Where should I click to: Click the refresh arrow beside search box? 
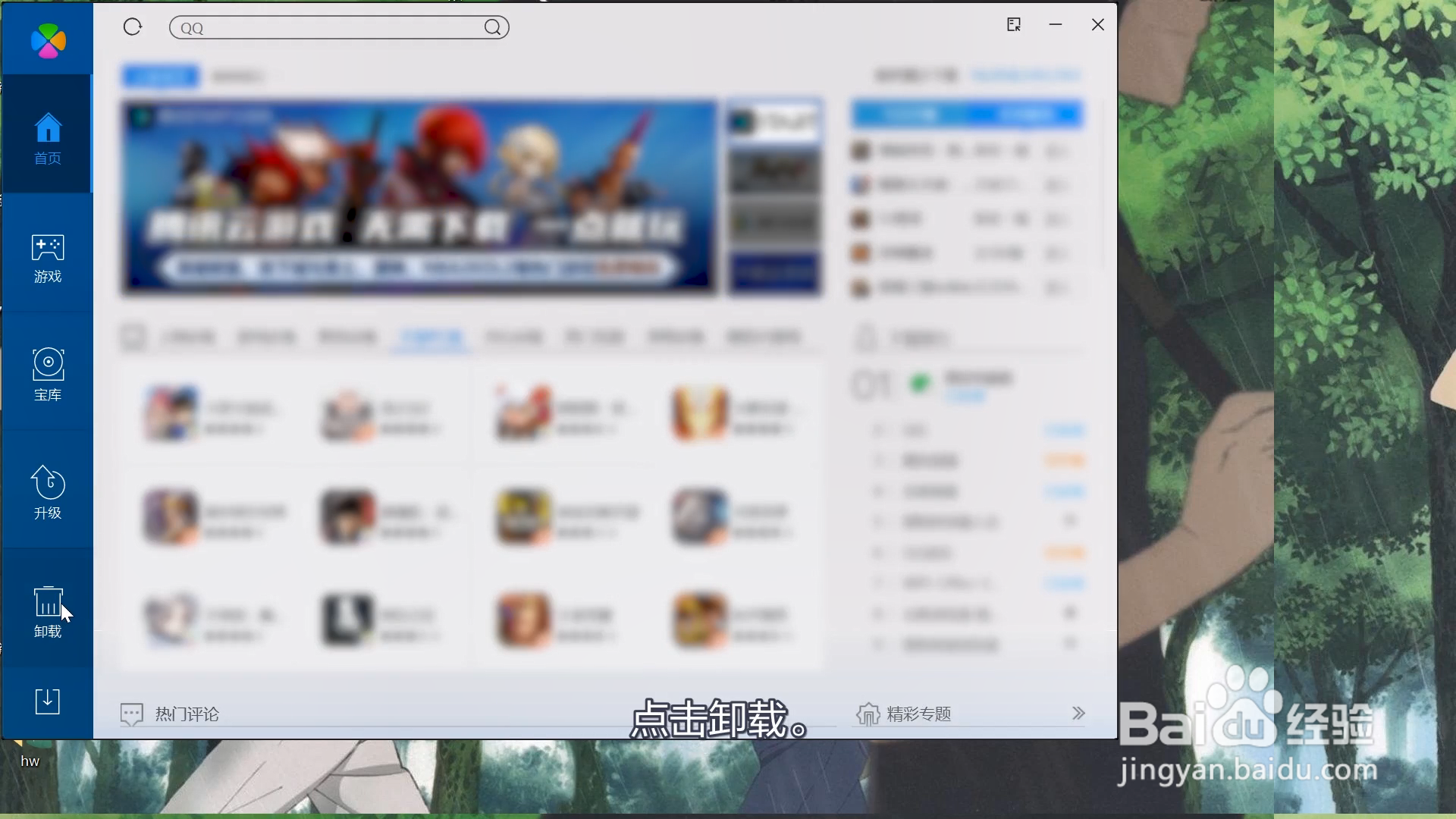click(133, 27)
